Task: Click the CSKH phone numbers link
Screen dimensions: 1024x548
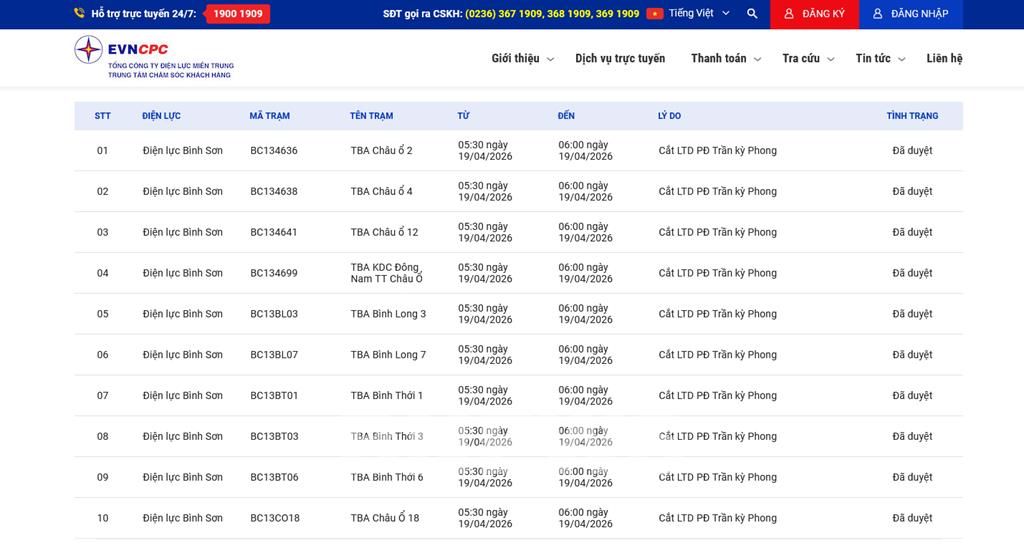Action: coord(552,14)
